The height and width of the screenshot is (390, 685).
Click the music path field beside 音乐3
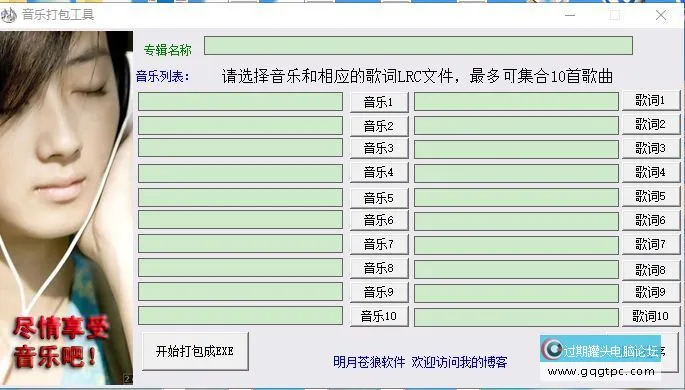240,148
